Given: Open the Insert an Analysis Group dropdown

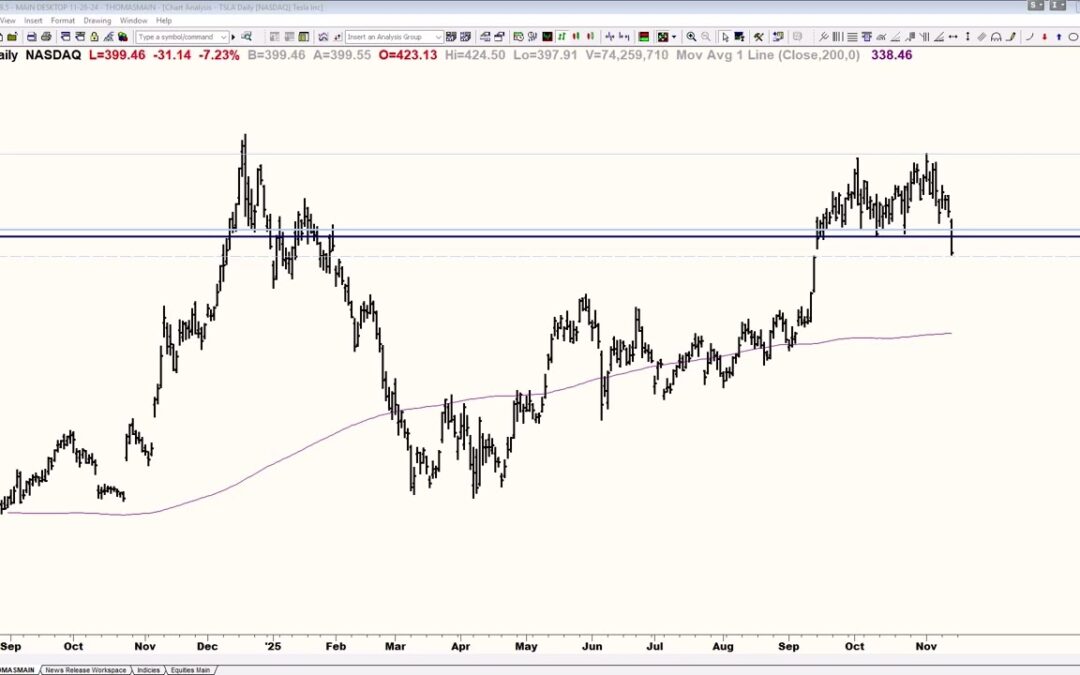Looking at the screenshot, I should tap(438, 36).
